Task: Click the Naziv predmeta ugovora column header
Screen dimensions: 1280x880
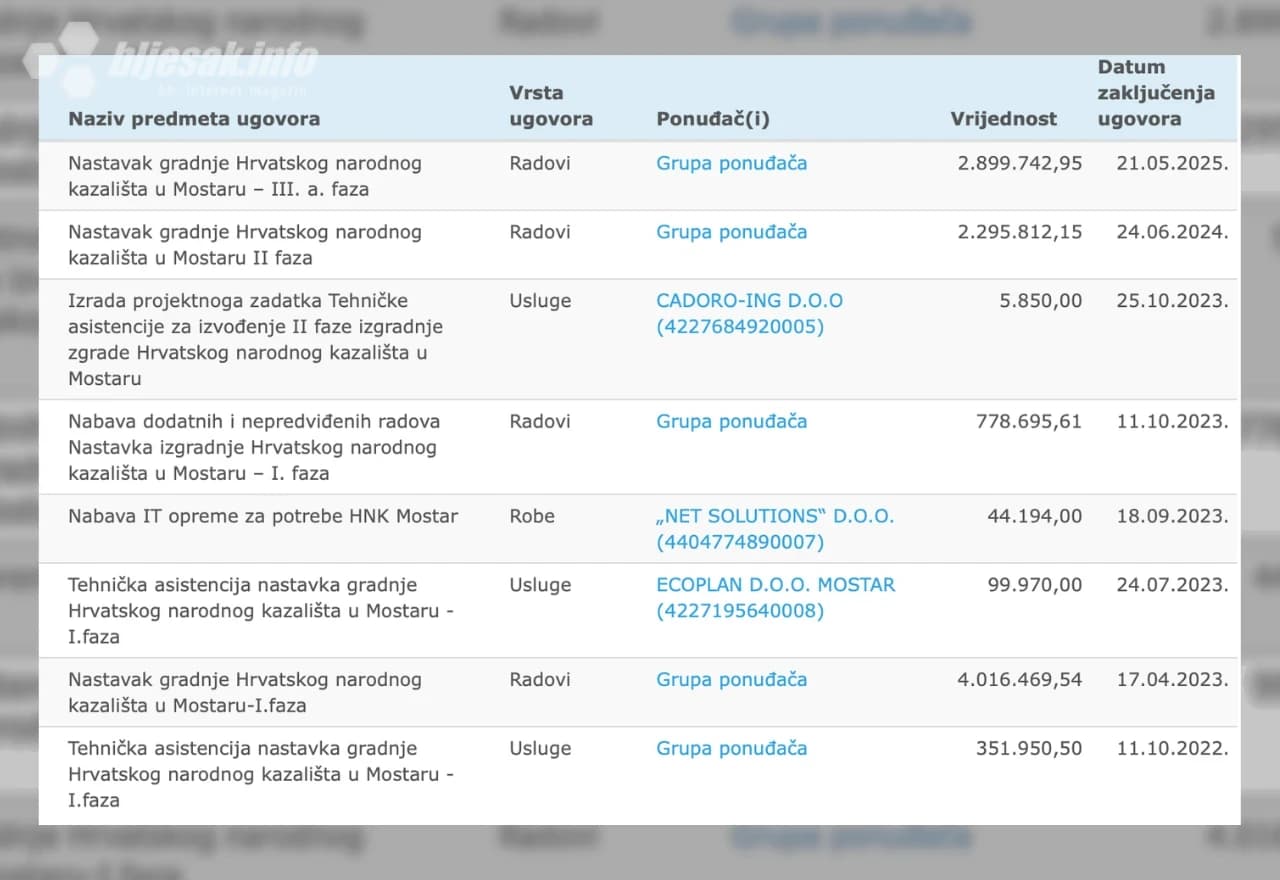Action: [194, 119]
